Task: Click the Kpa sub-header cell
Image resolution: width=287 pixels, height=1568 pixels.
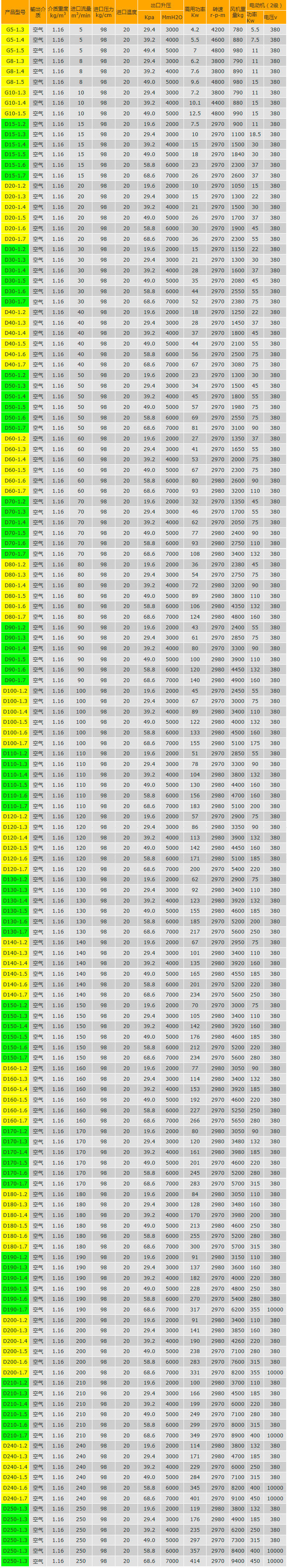Action: [149, 17]
